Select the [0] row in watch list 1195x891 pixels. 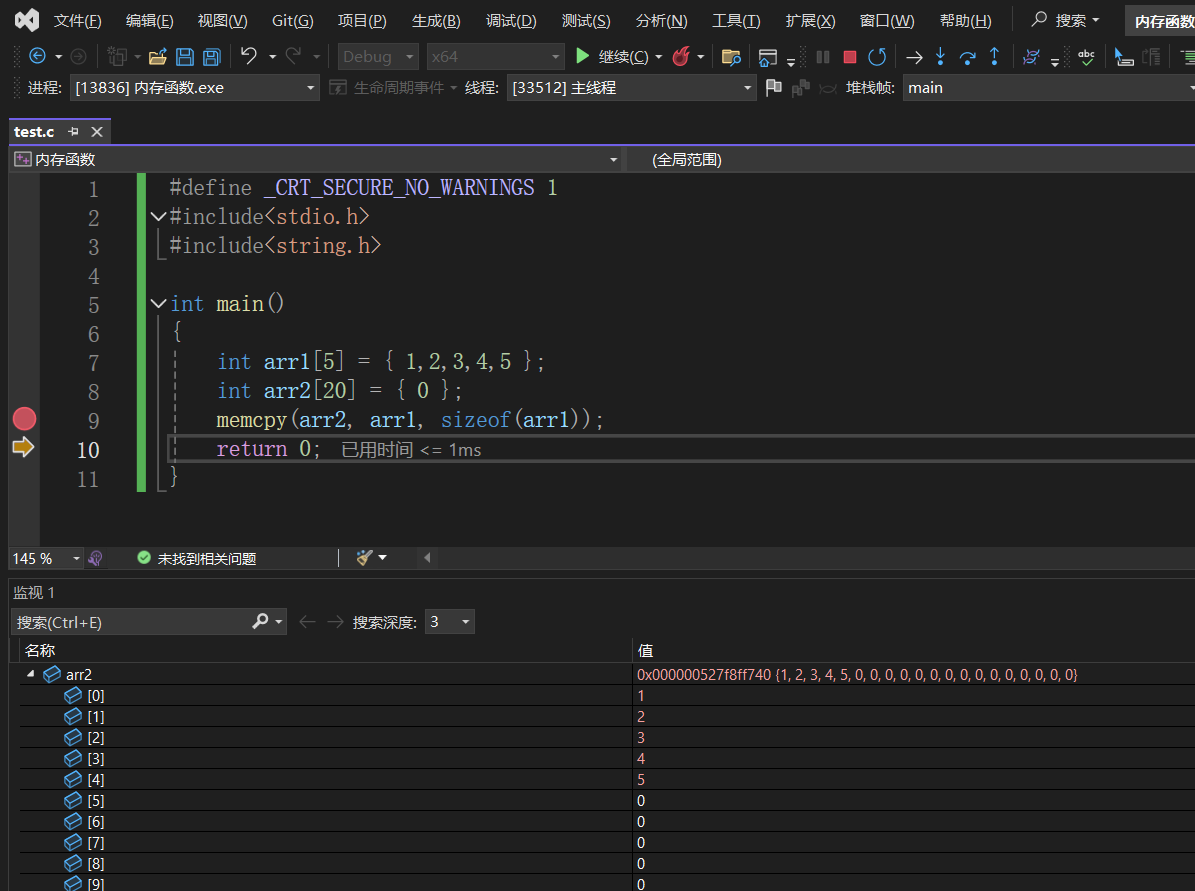pos(607,695)
